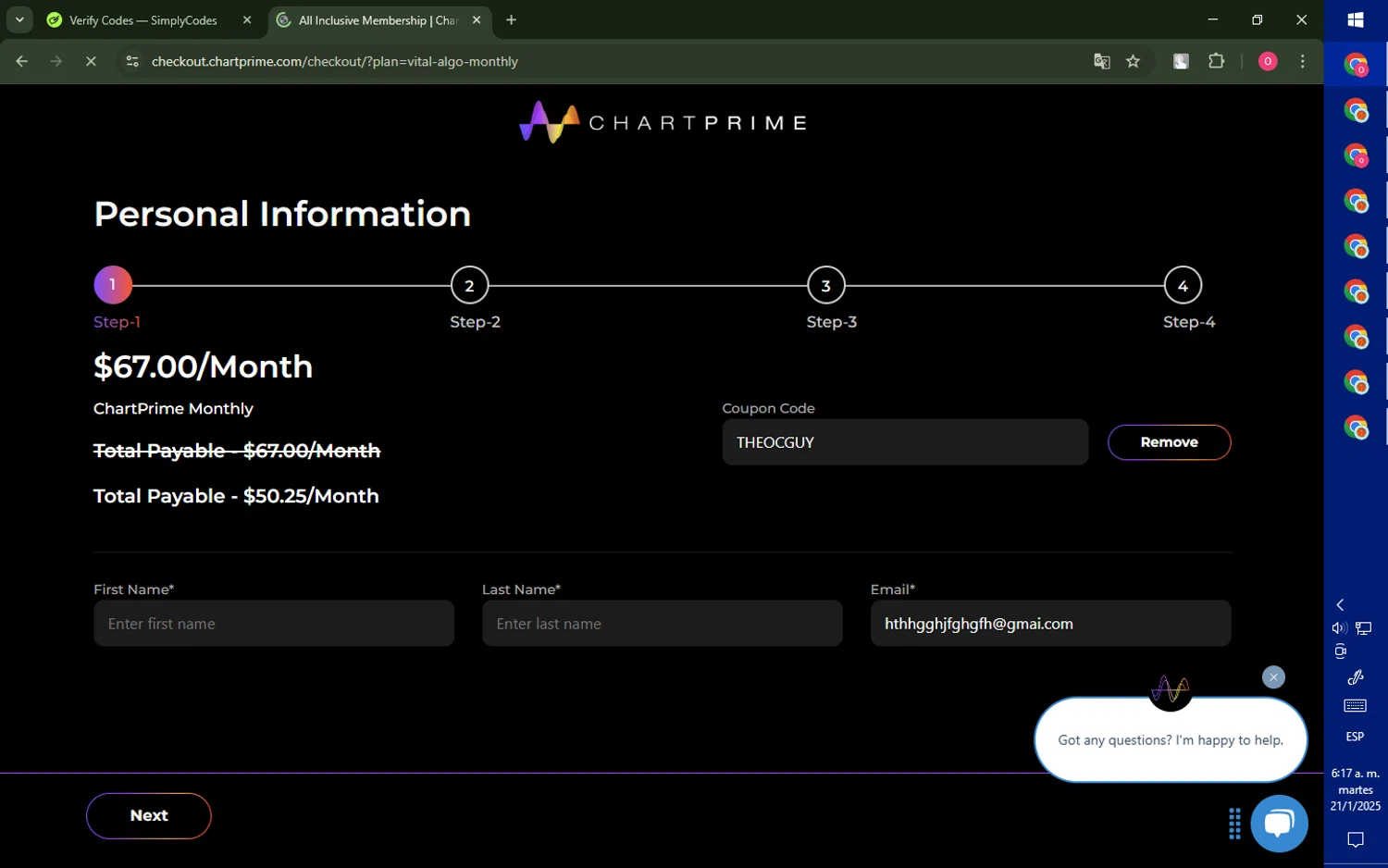Click the translate page icon
This screenshot has width=1388, height=868.
(1101, 61)
